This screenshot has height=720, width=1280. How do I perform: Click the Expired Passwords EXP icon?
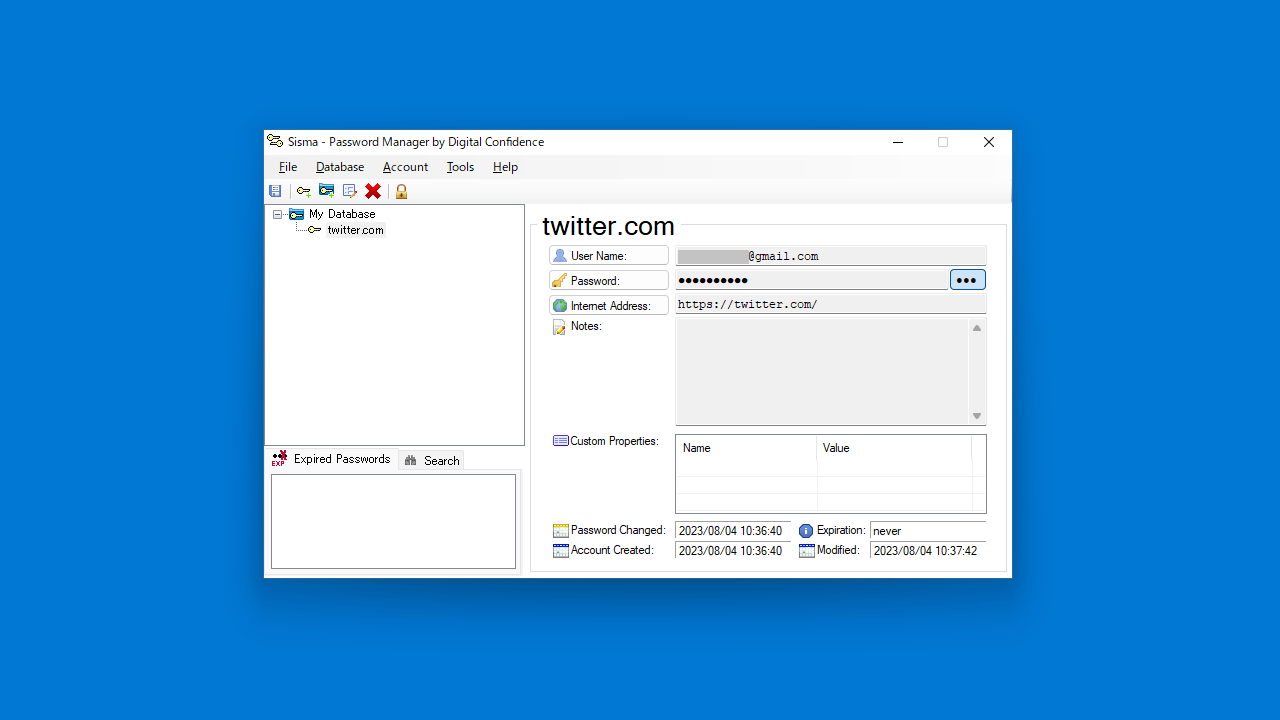[279, 459]
